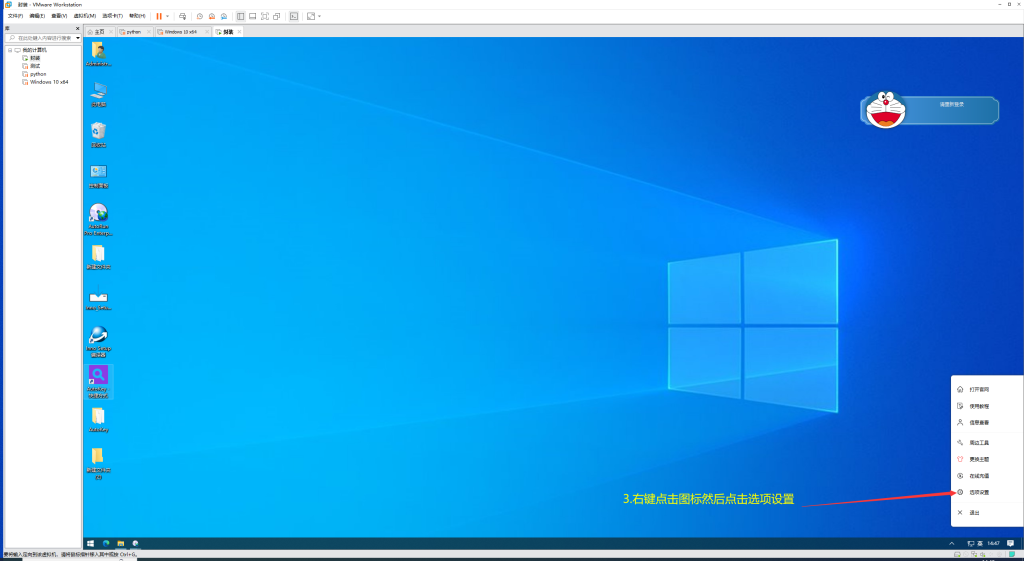Open the 帮助(H) menu

[x=137, y=16]
